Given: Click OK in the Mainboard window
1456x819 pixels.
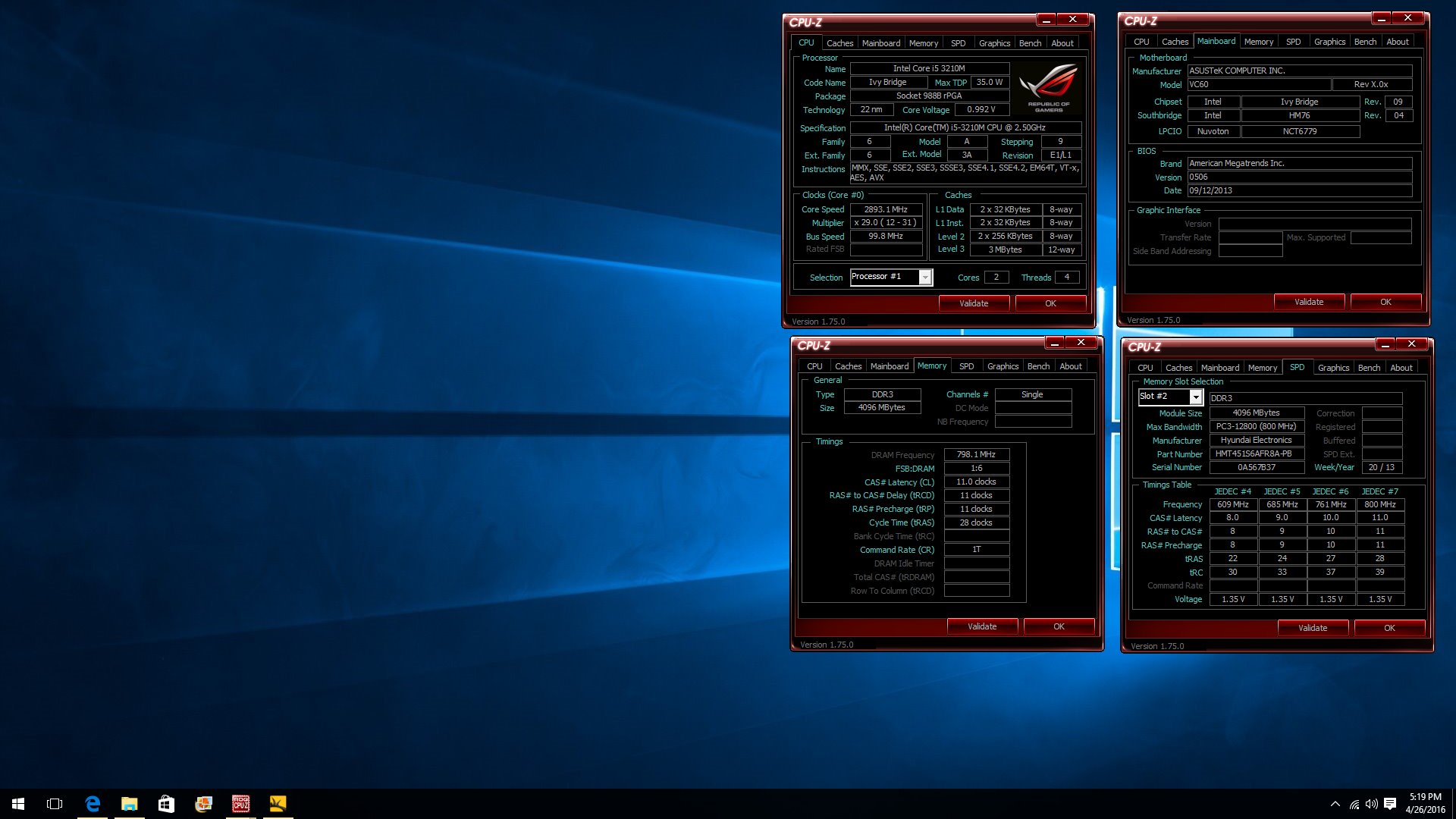Looking at the screenshot, I should (1385, 302).
